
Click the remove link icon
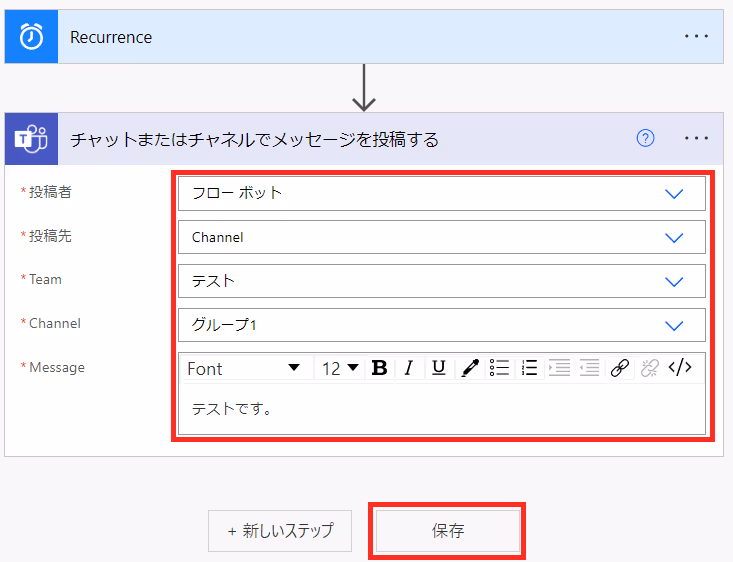point(650,368)
